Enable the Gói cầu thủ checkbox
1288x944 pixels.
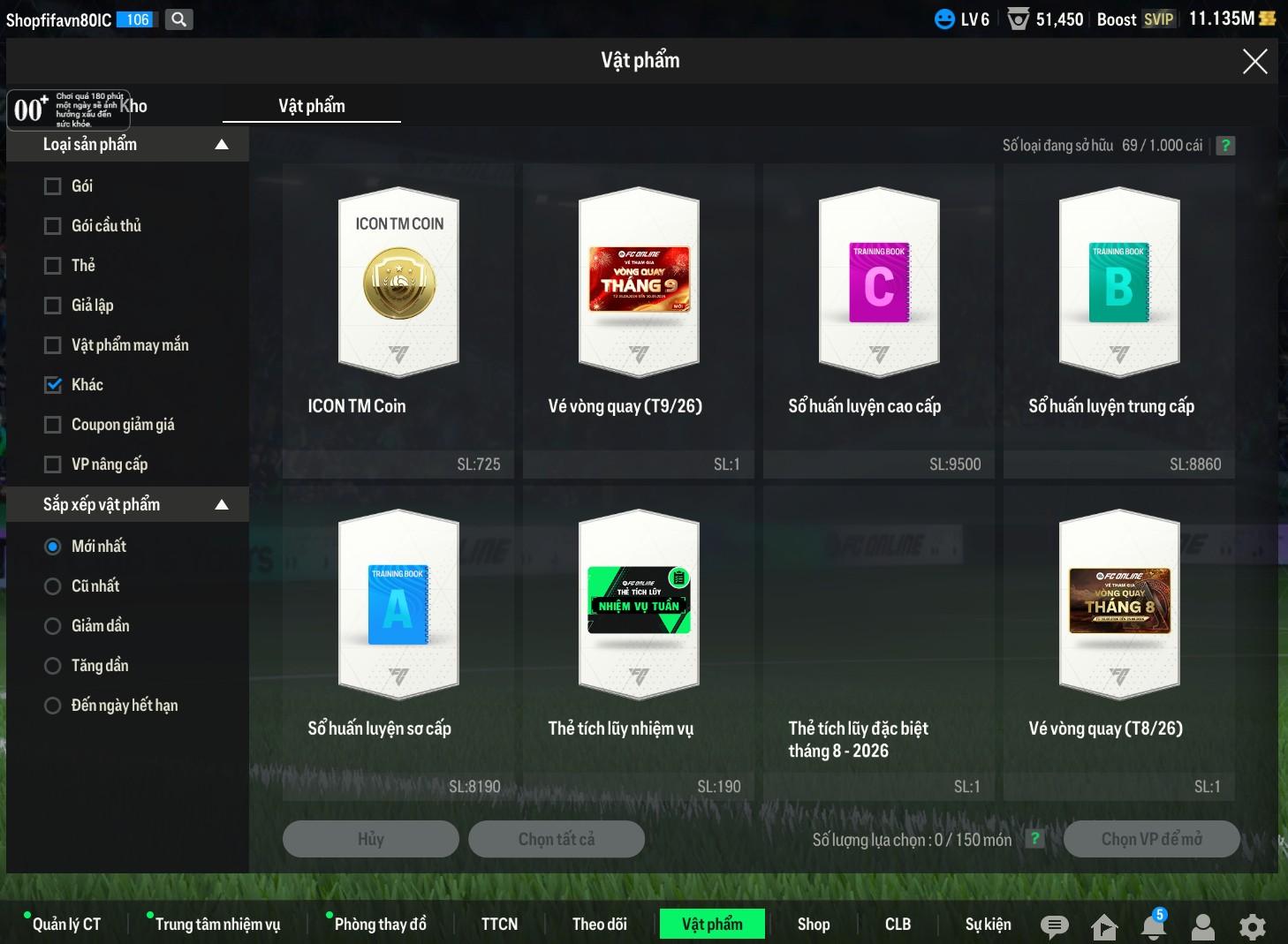tap(53, 226)
